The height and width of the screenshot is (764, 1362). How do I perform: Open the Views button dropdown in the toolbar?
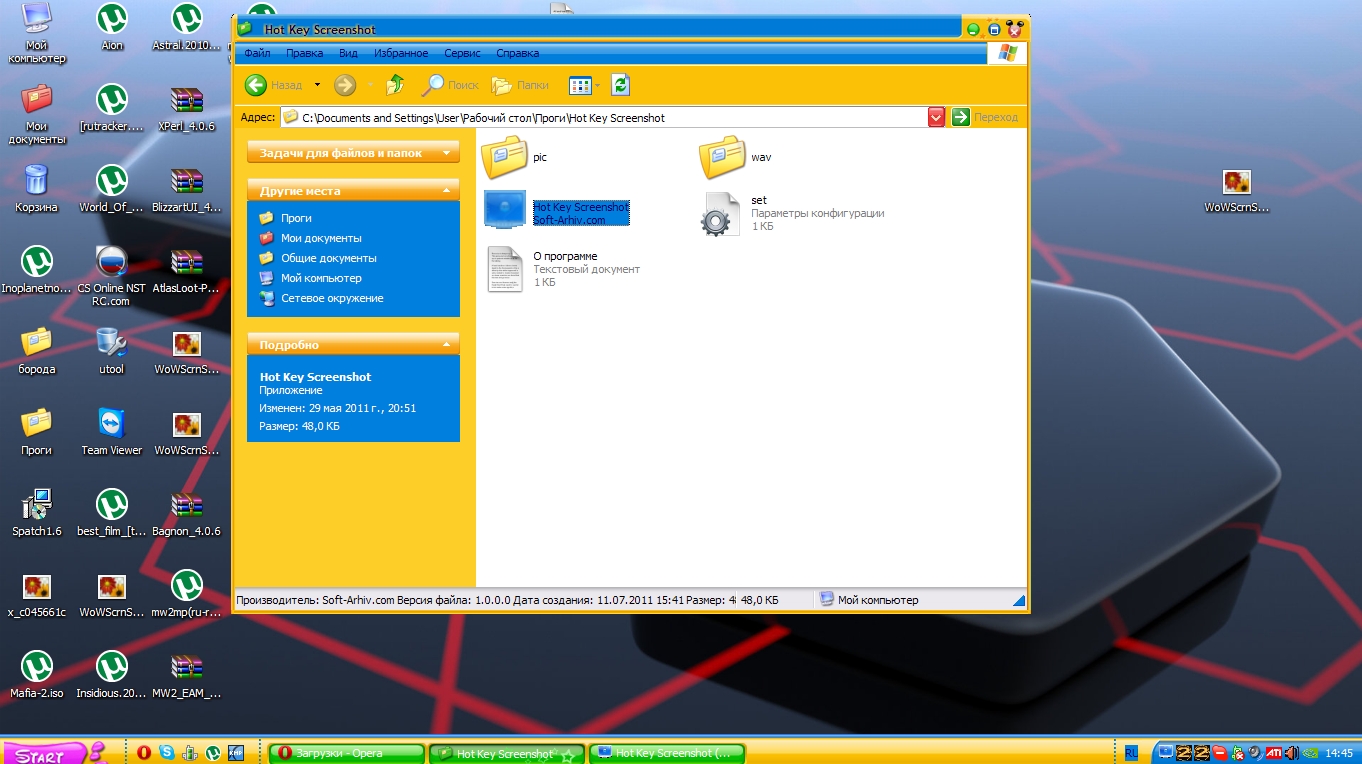[x=597, y=86]
